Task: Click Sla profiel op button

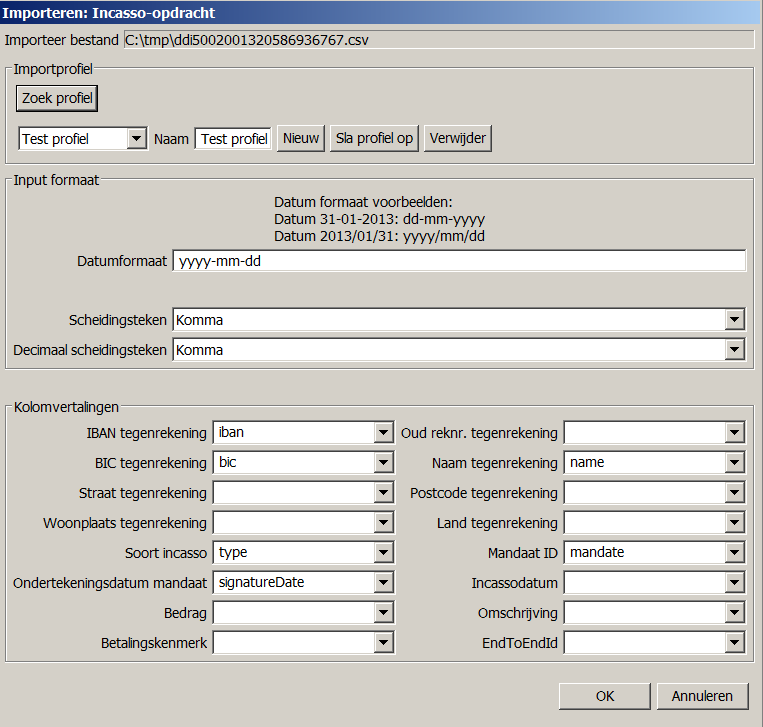Action: tap(375, 138)
